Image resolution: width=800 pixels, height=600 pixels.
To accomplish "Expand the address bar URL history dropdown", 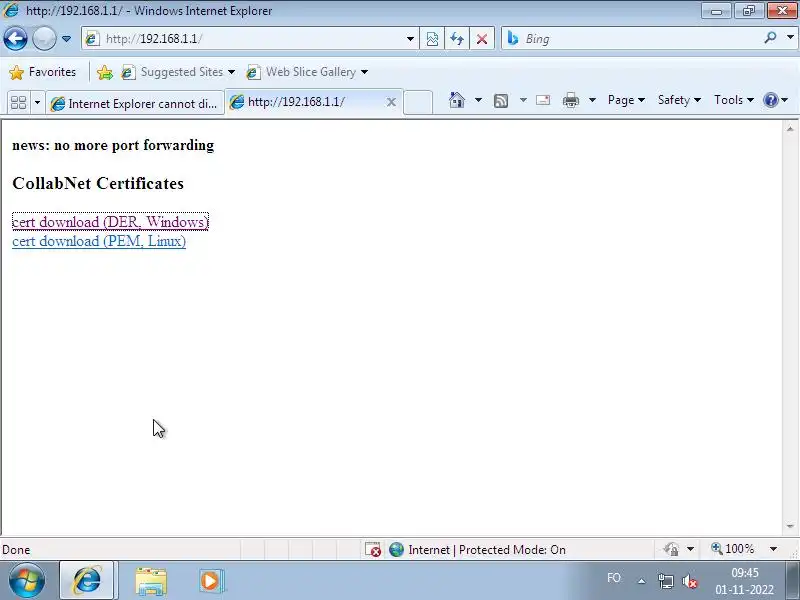I will (410, 39).
